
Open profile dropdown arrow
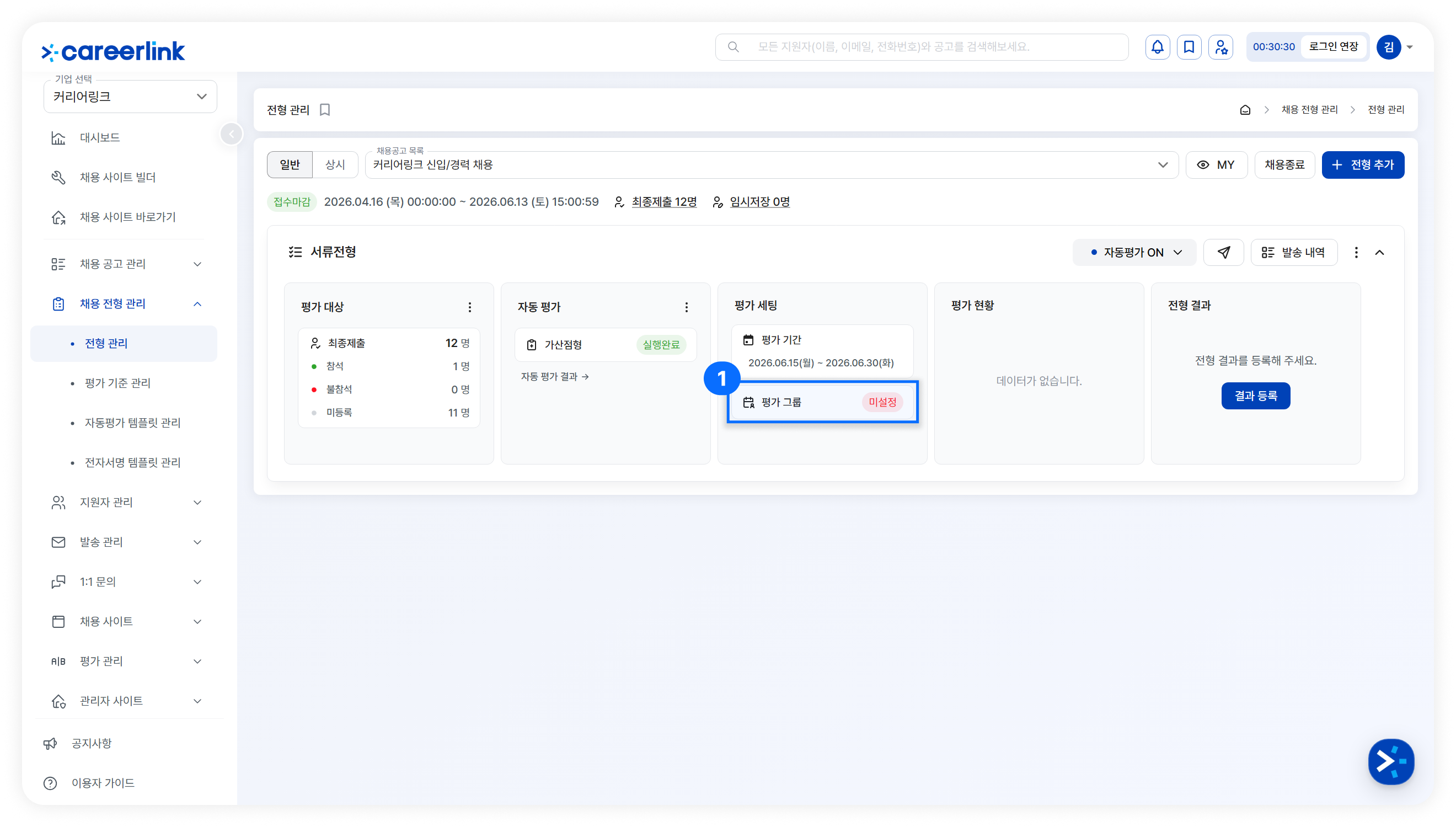pos(1410,47)
